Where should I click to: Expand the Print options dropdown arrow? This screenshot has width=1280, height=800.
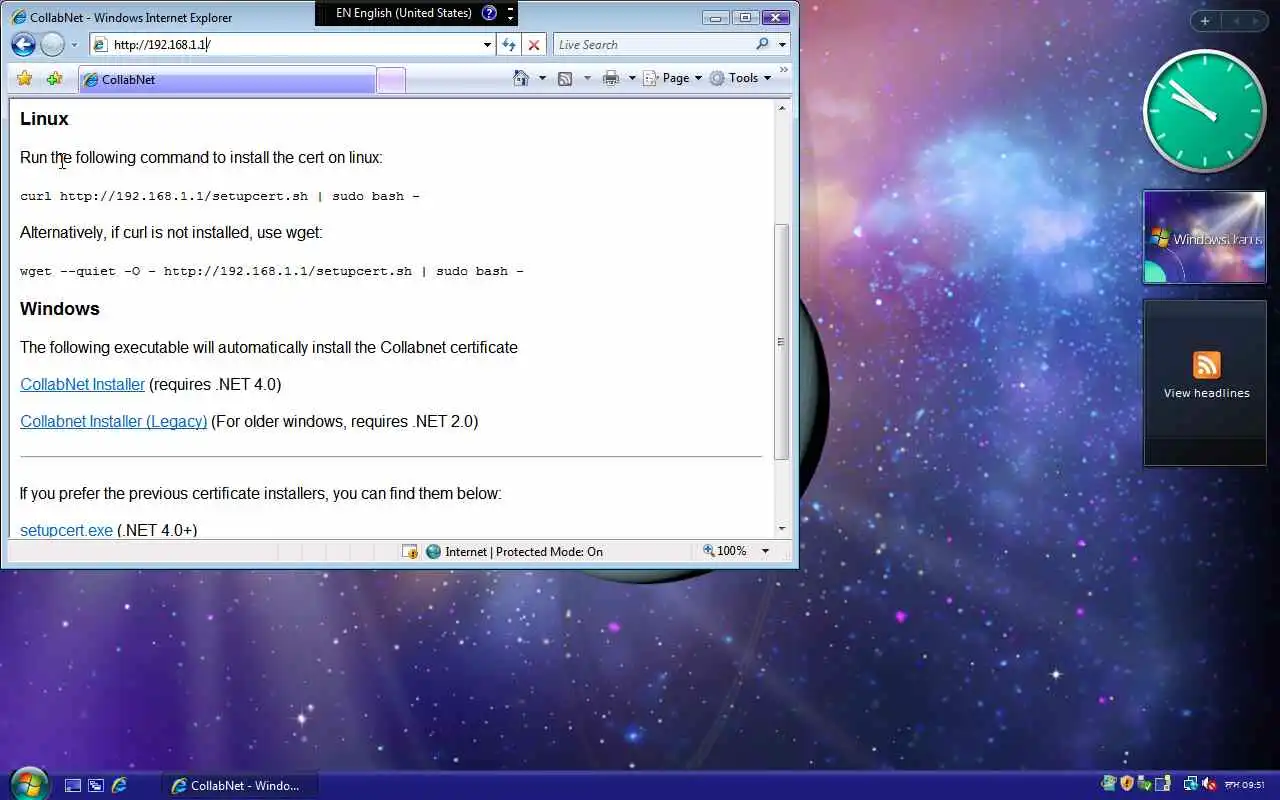(632, 78)
